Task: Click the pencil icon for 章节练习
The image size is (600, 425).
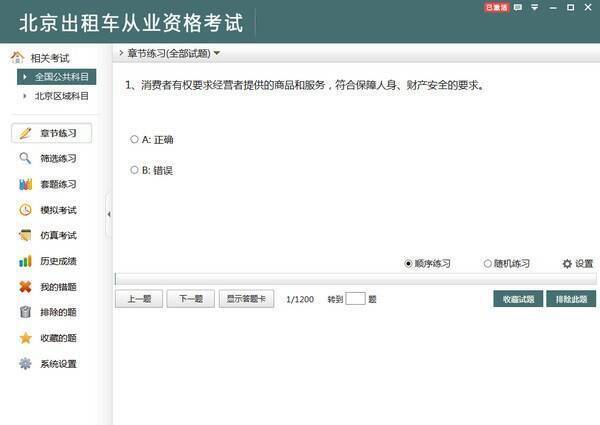Action: (x=25, y=133)
